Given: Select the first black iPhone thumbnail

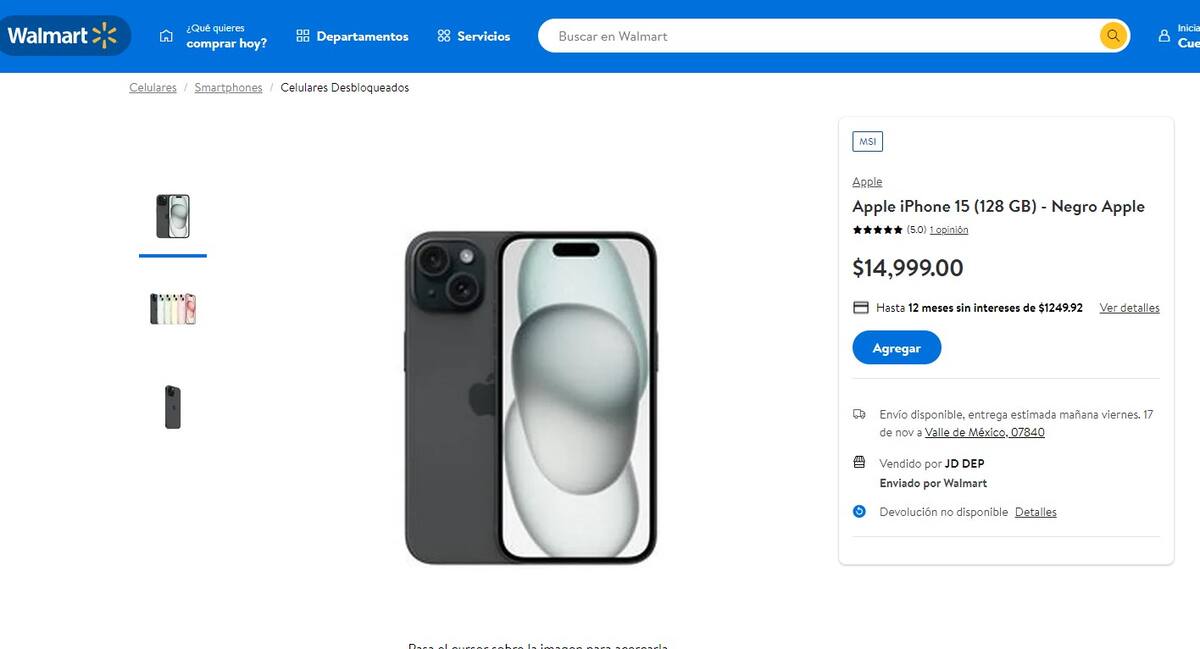Looking at the screenshot, I should [x=173, y=216].
